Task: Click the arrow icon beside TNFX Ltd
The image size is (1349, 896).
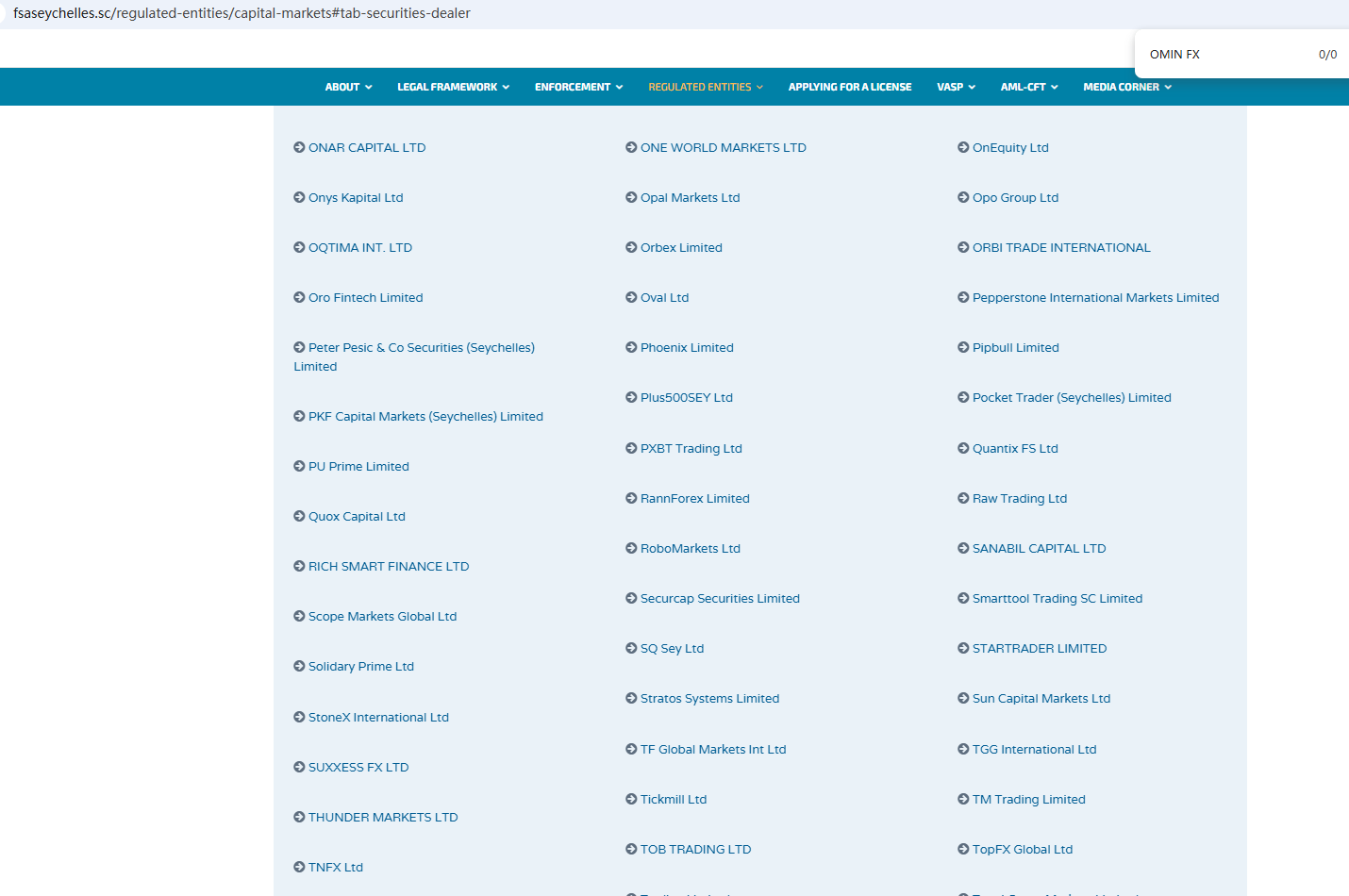Action: point(299,867)
